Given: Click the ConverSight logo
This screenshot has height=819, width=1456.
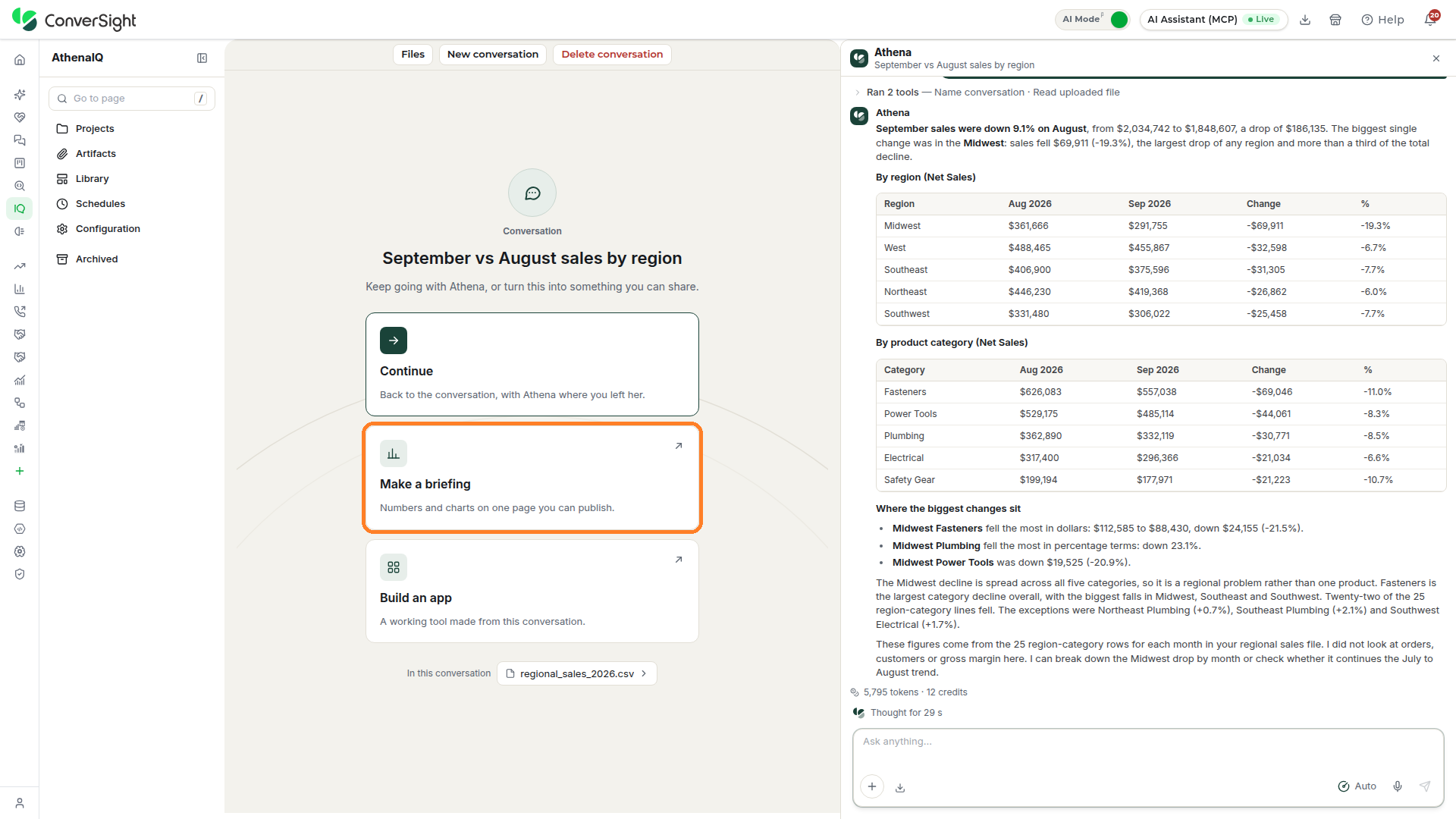Looking at the screenshot, I should point(74,20).
